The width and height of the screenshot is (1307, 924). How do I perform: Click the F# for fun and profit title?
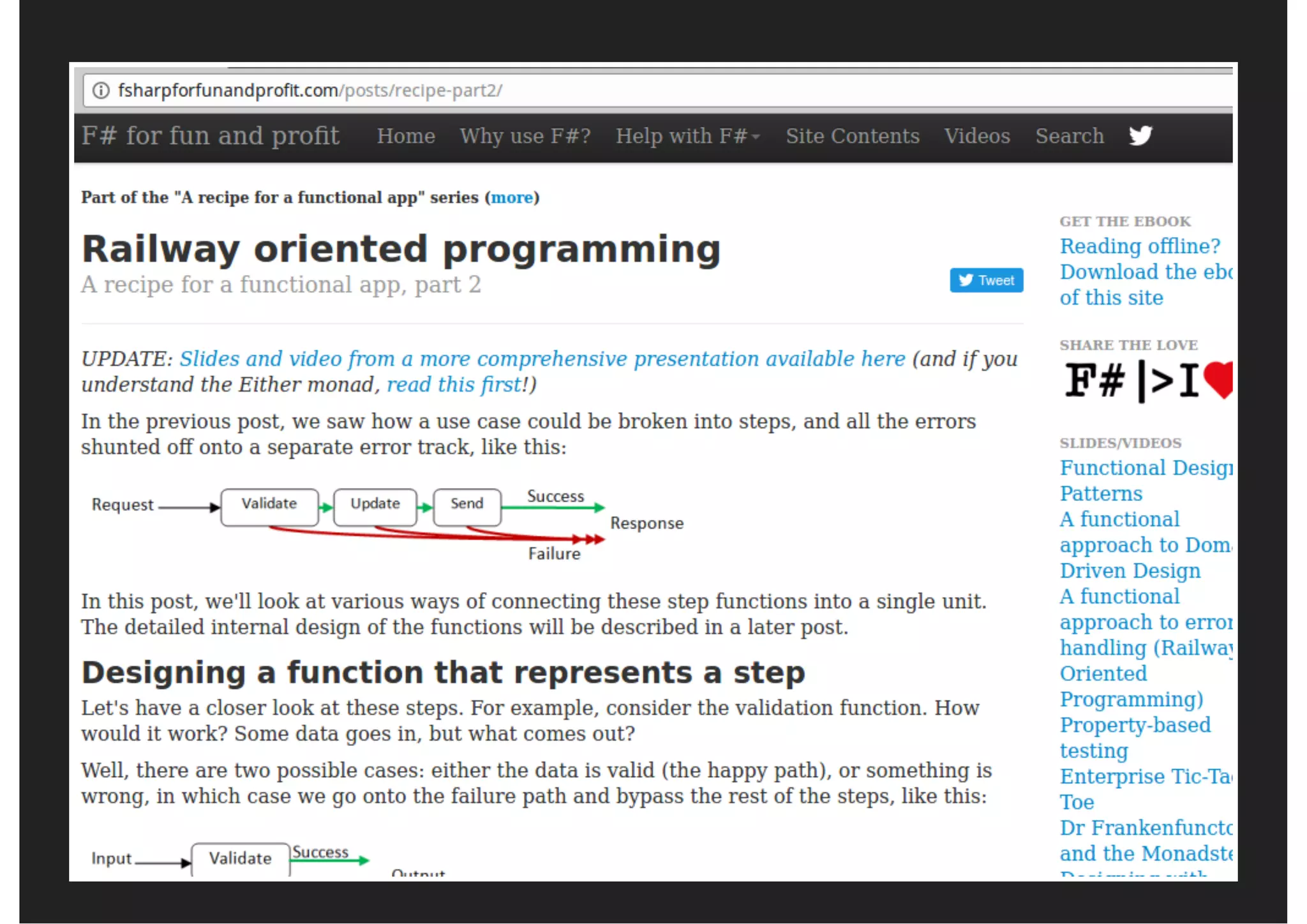pyautogui.click(x=210, y=136)
